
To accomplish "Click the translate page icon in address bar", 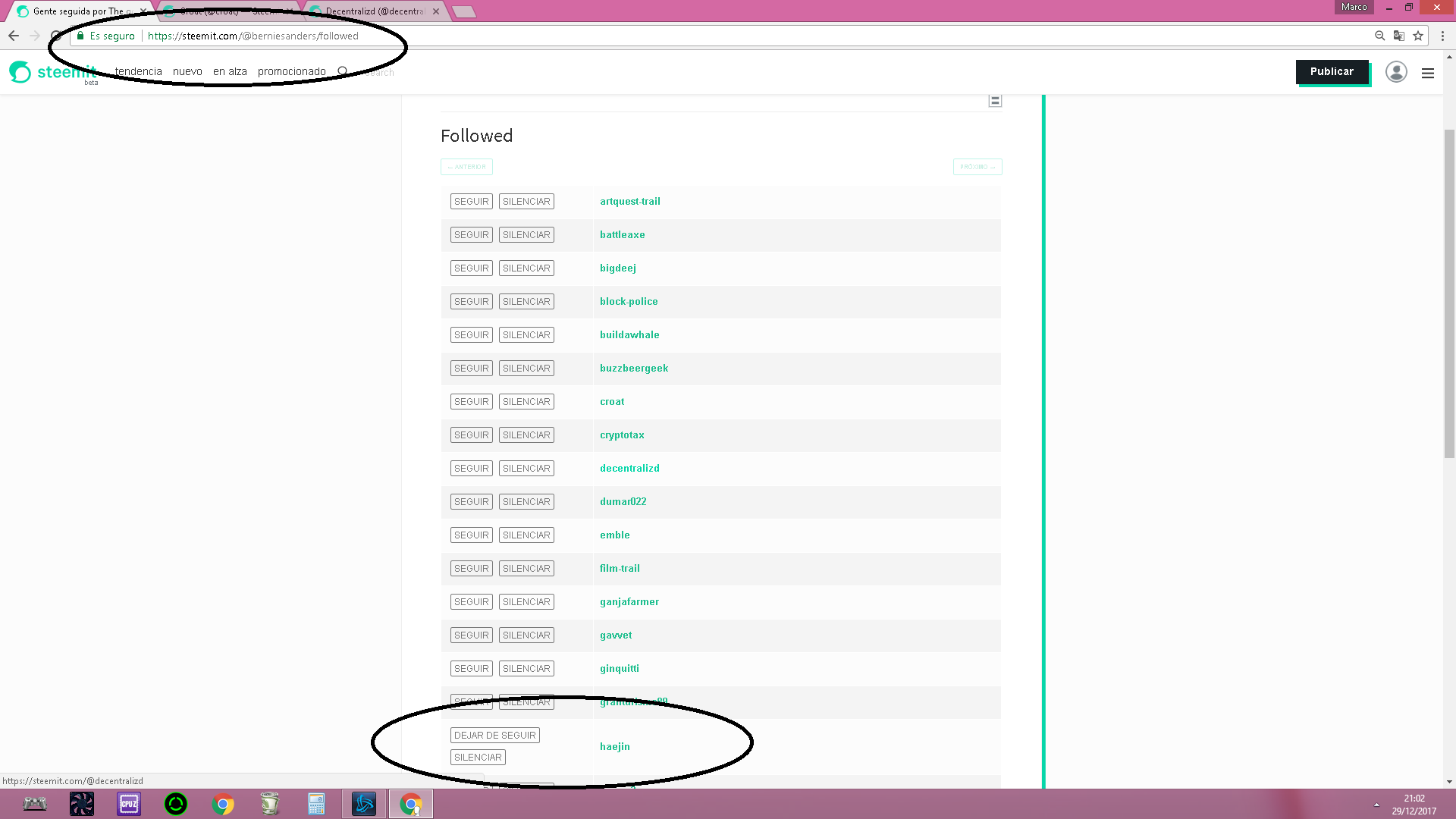I will [x=1399, y=36].
